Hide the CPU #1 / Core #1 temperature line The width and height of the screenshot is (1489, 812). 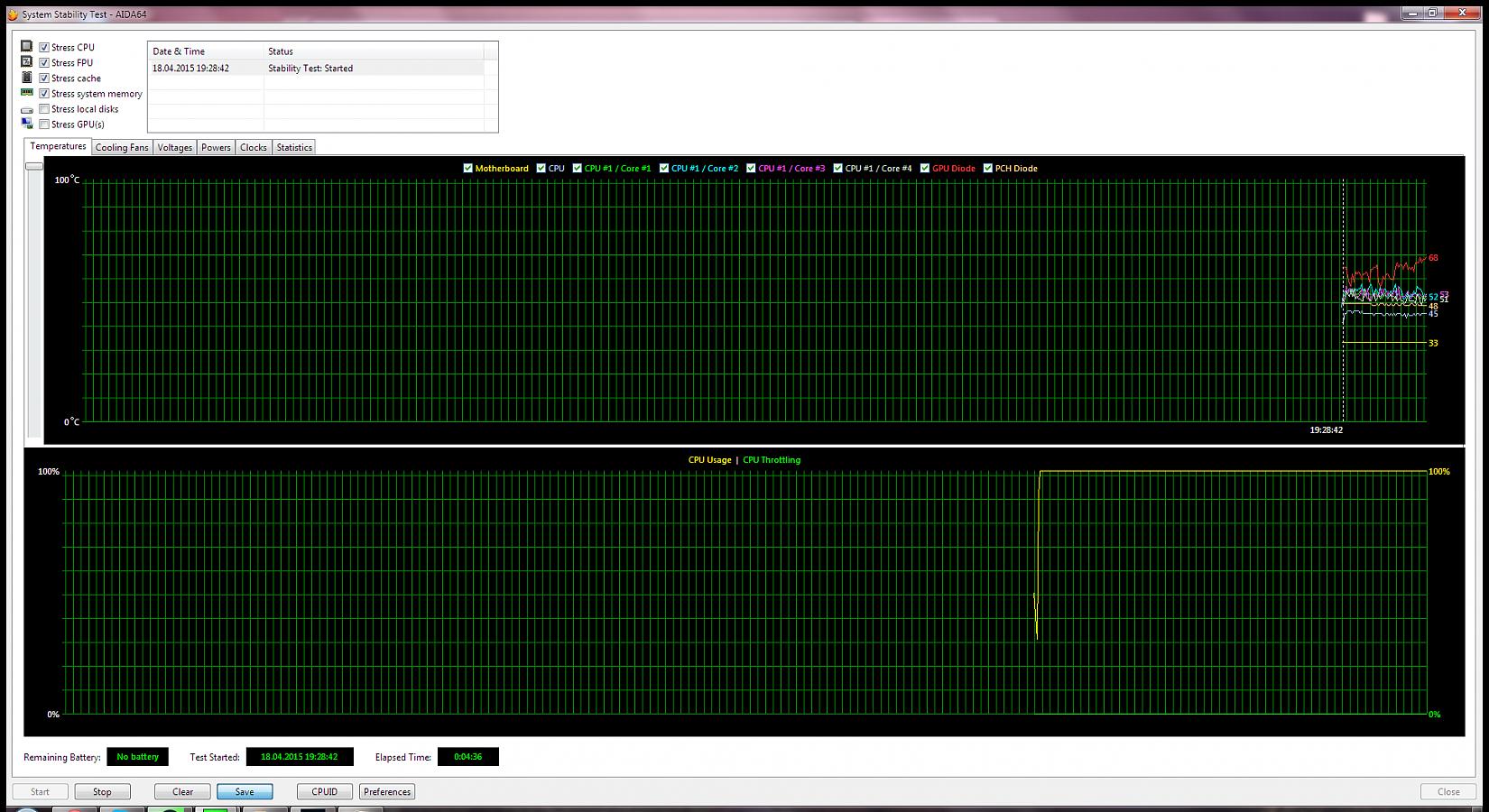[577, 168]
